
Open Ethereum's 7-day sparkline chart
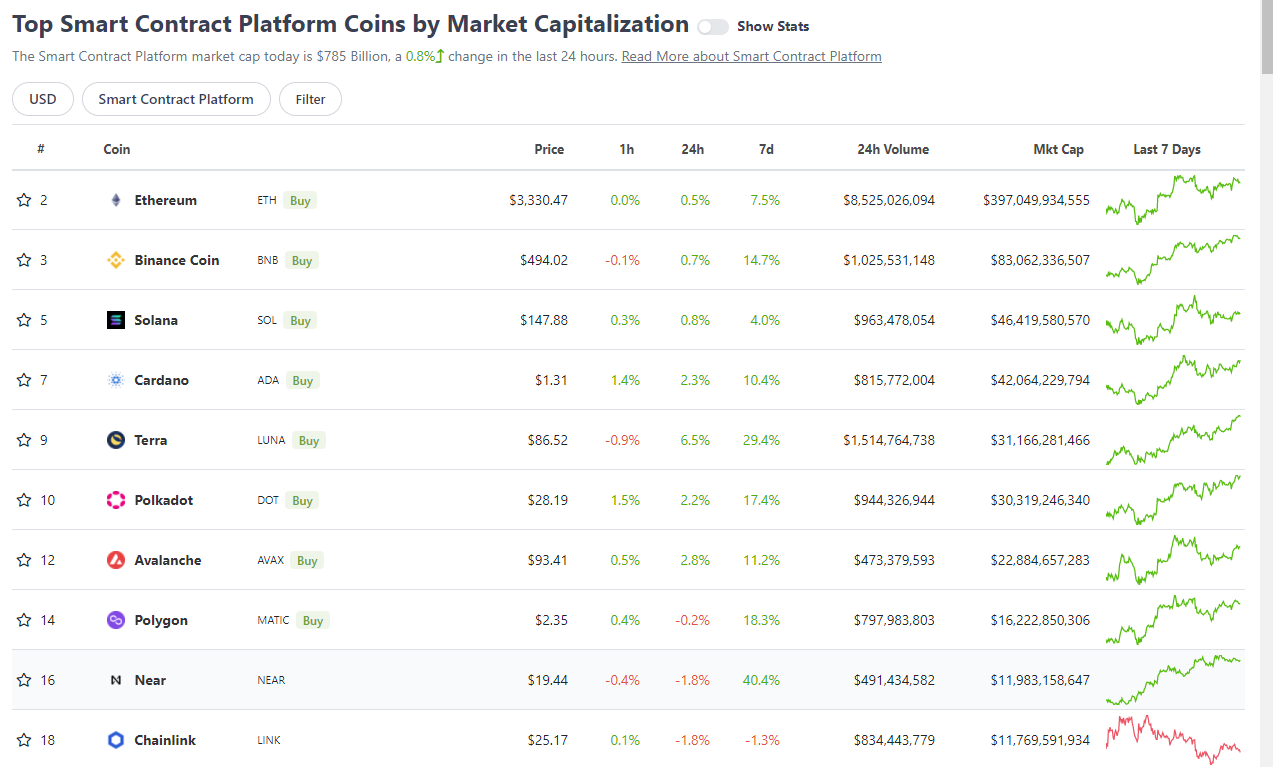pyautogui.click(x=1173, y=199)
